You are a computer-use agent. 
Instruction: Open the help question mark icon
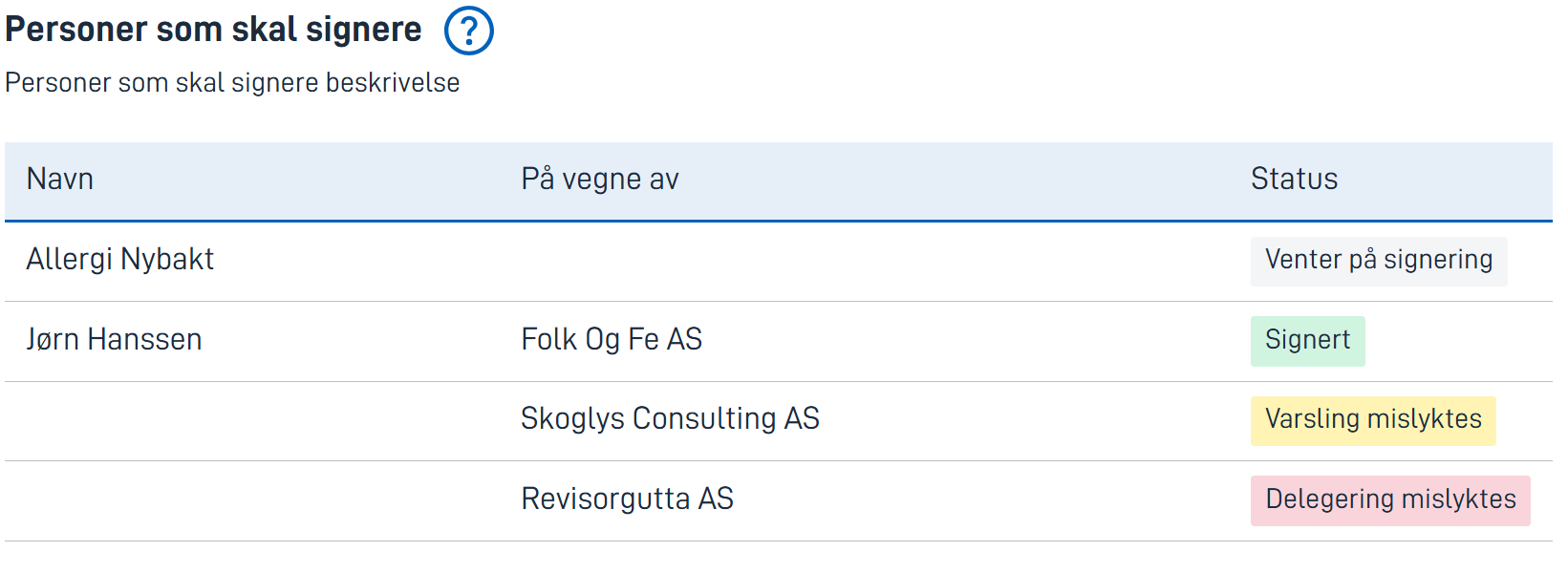(x=468, y=31)
